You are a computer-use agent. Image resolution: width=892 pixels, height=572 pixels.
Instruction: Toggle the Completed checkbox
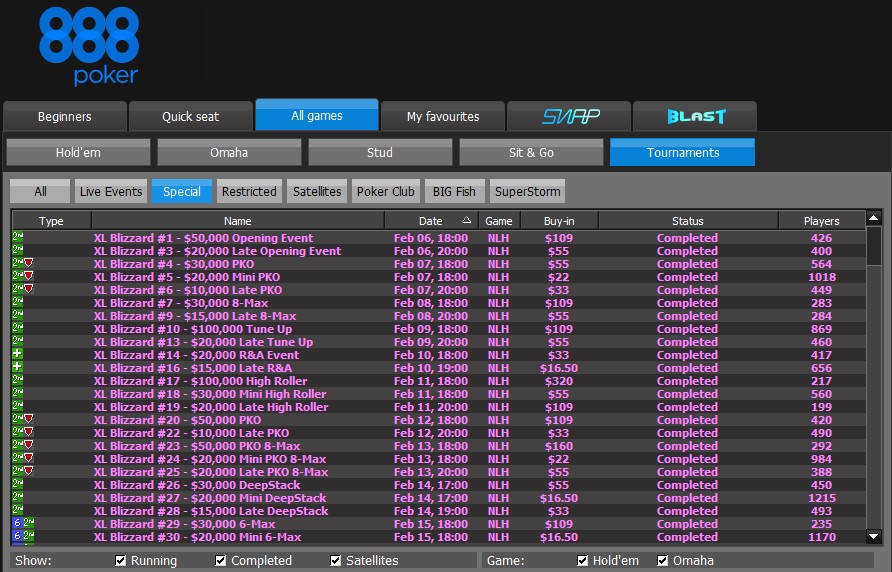[221, 561]
